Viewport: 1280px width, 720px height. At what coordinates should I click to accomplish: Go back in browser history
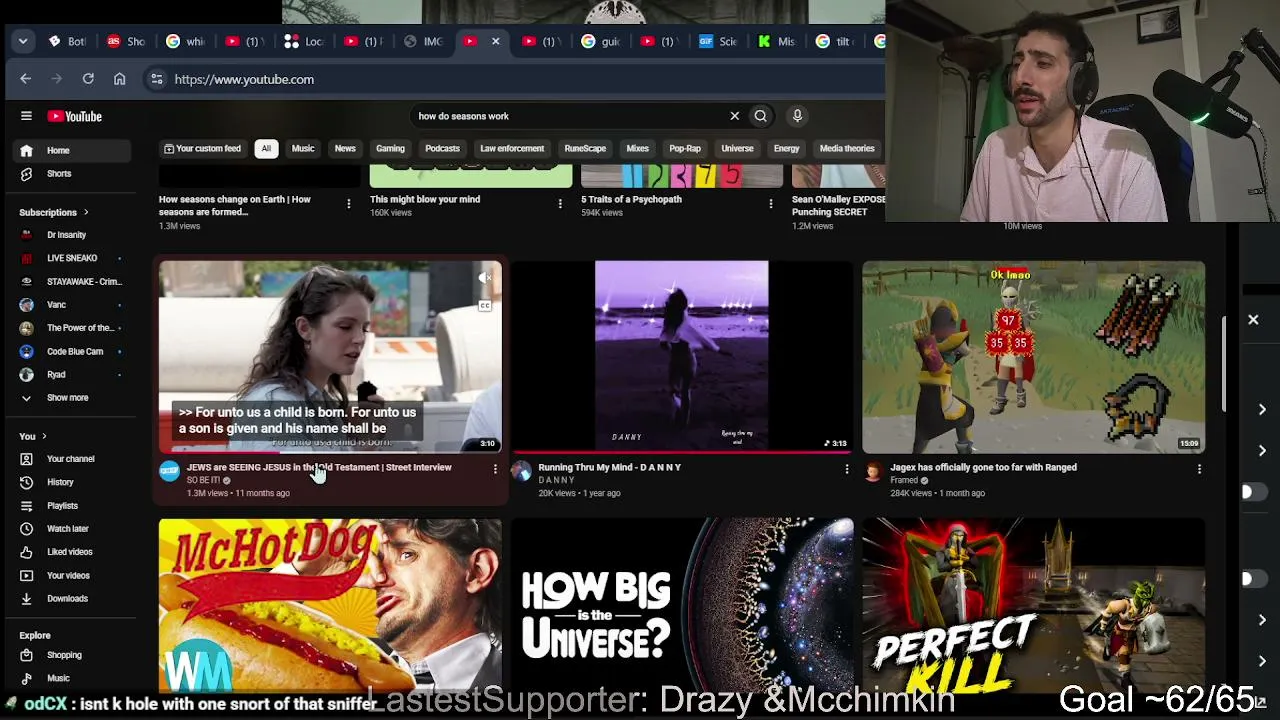point(26,79)
